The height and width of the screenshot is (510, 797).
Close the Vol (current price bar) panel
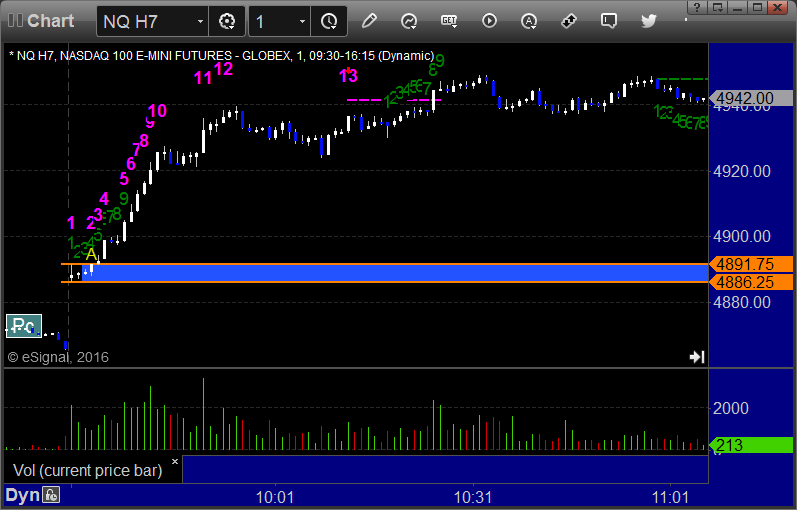tap(175, 462)
